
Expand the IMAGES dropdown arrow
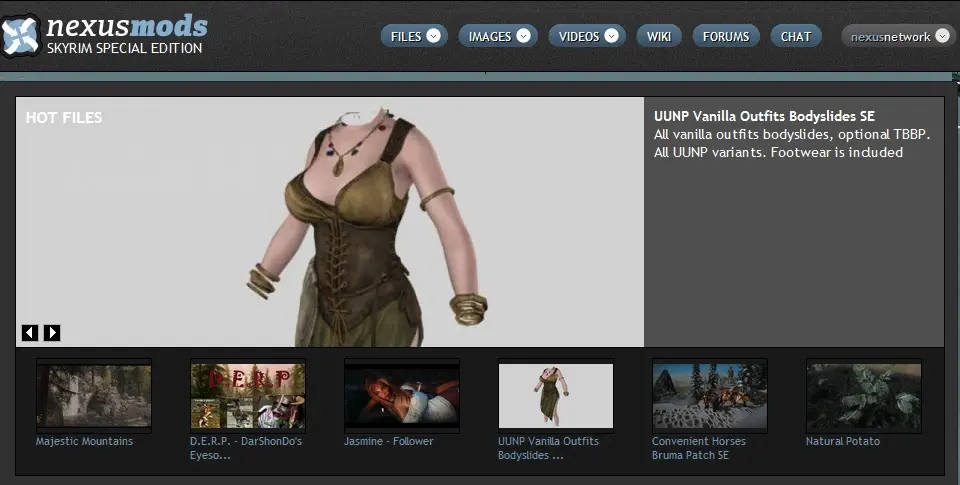pyautogui.click(x=523, y=36)
